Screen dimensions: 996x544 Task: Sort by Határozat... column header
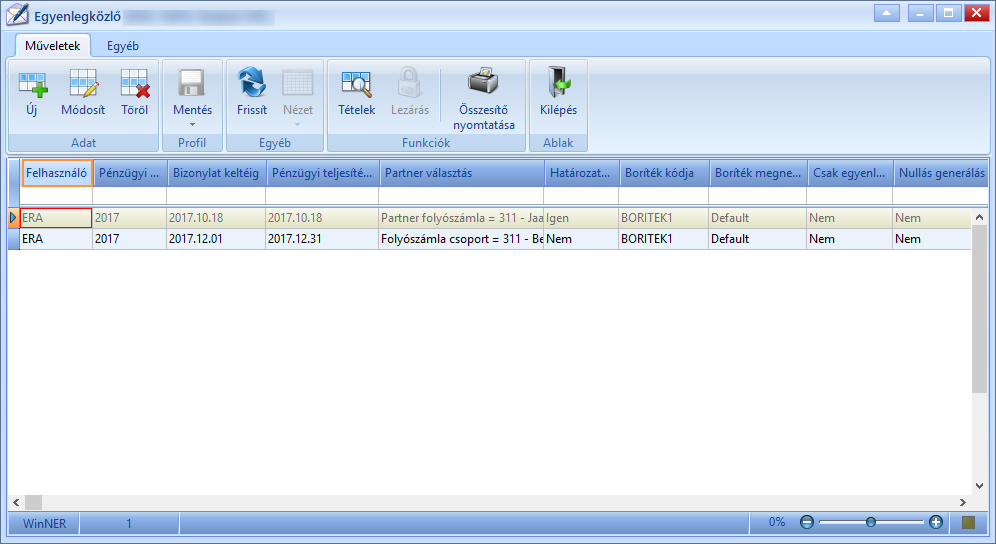[x=581, y=173]
